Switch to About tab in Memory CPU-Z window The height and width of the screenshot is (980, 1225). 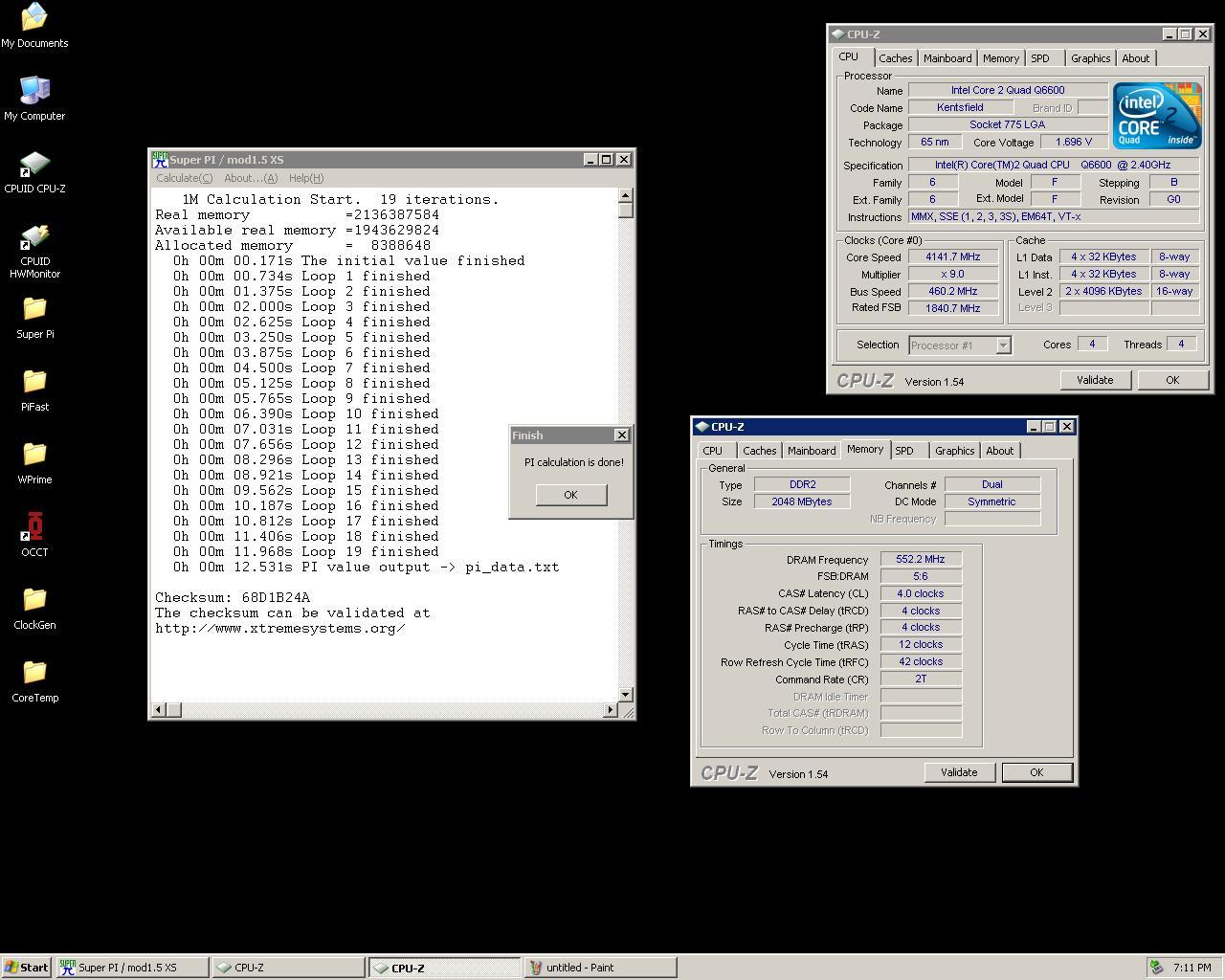pyautogui.click(x=1000, y=451)
